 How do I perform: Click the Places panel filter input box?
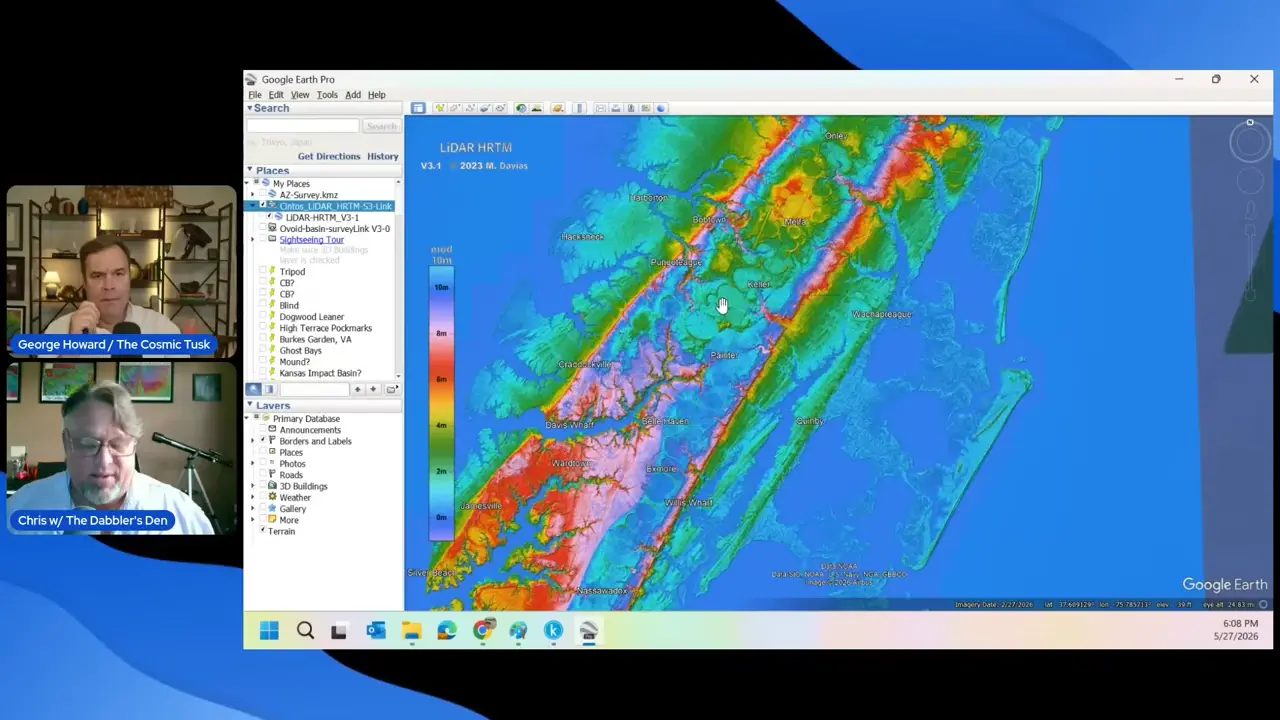tap(313, 389)
